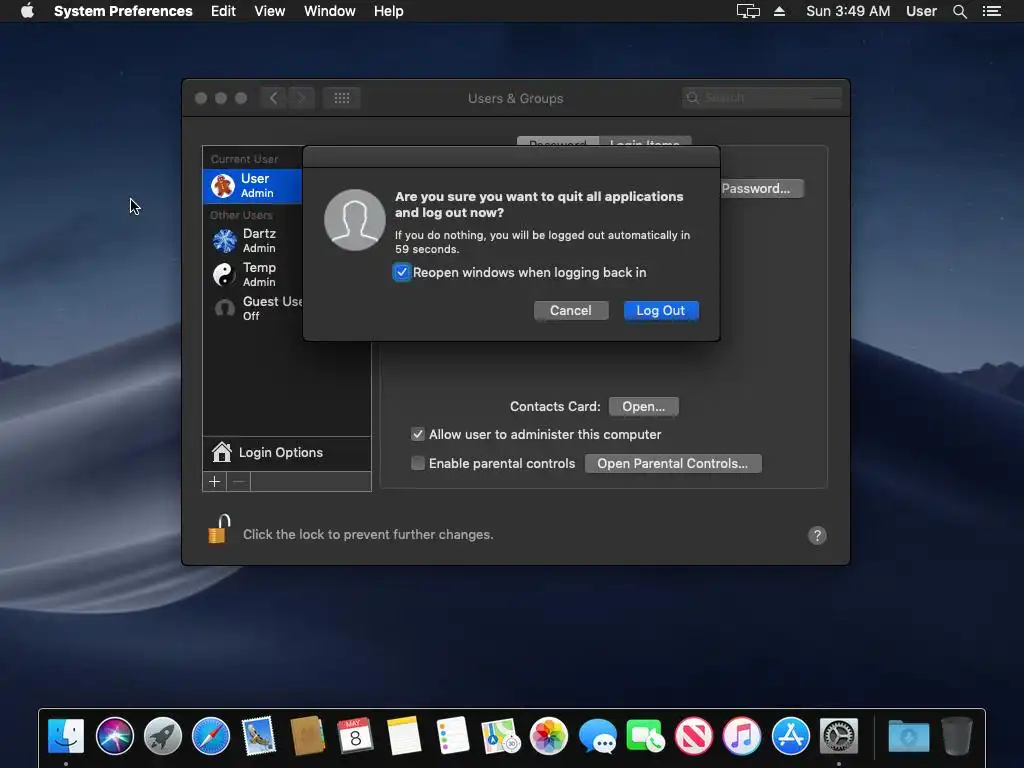Click the lock to prevent changes
1024x768 pixels.
[219, 529]
